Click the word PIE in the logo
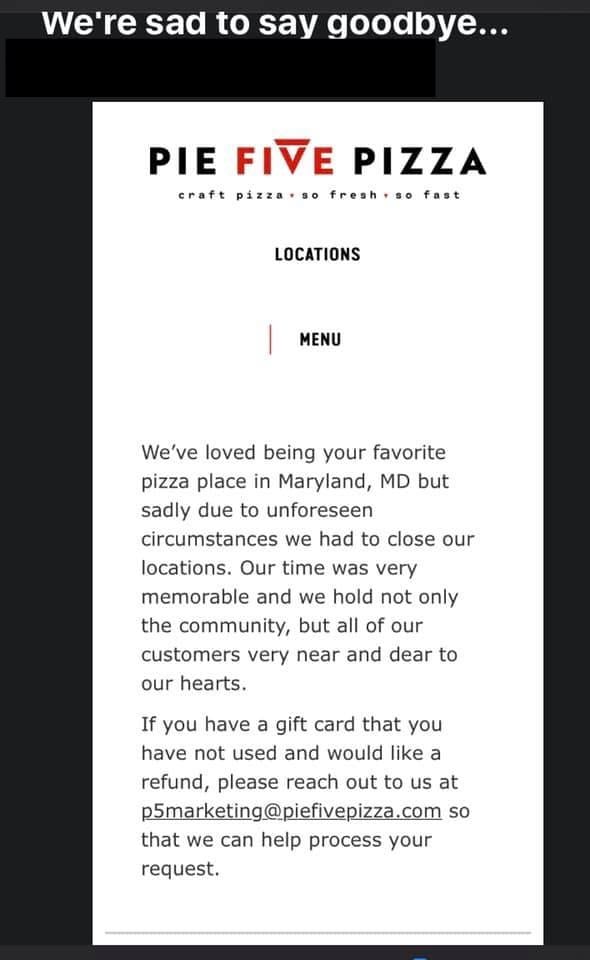The height and width of the screenshot is (960, 590). click(182, 162)
